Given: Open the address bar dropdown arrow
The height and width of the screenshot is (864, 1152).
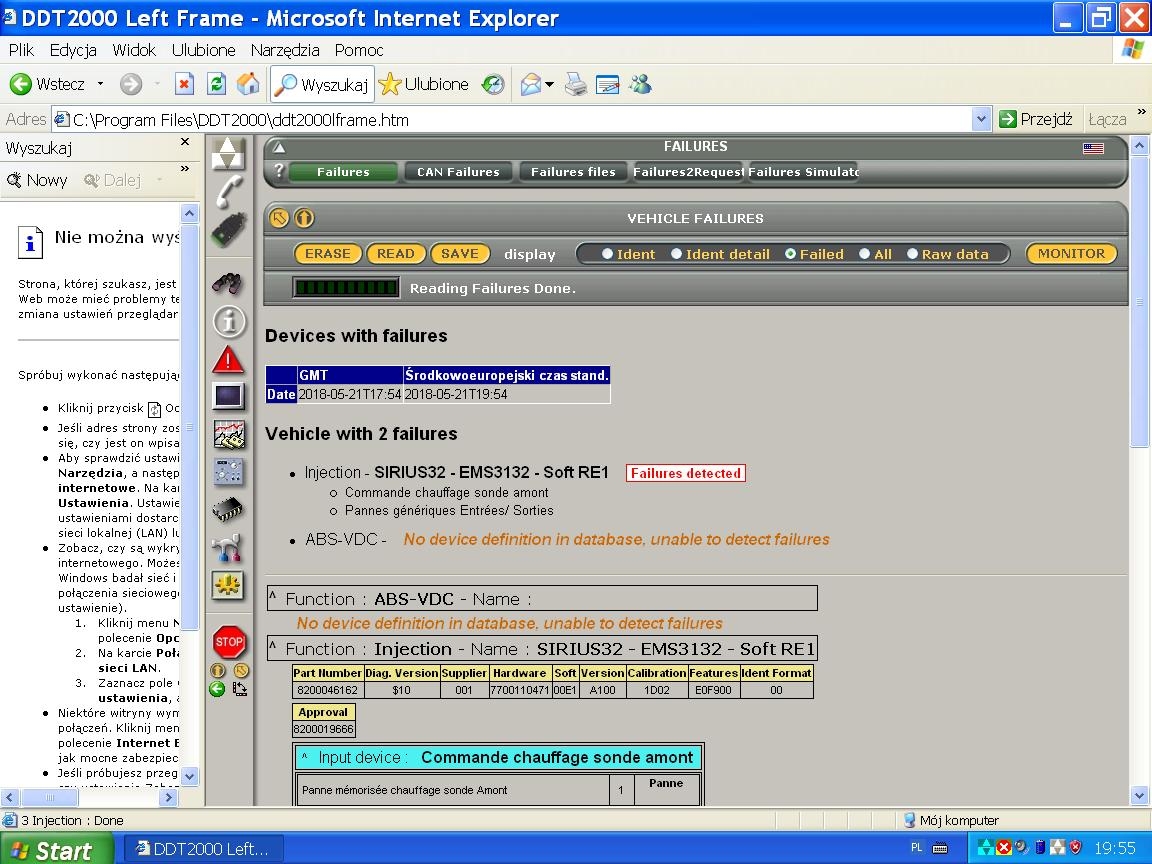Looking at the screenshot, I should pos(981,119).
